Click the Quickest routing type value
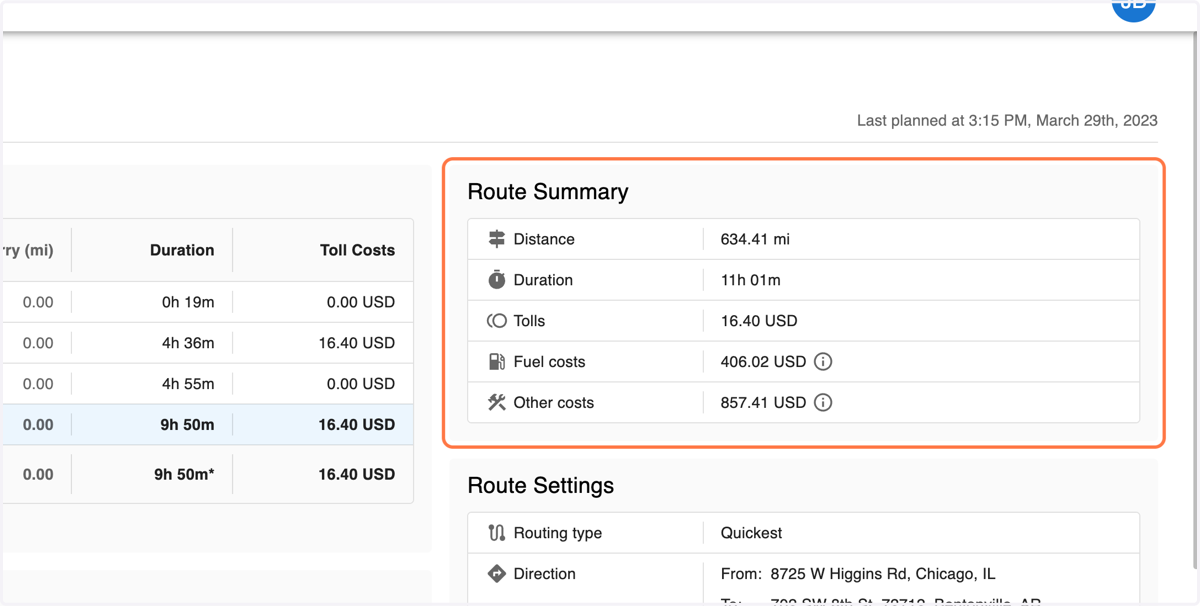 pyautogui.click(x=752, y=533)
